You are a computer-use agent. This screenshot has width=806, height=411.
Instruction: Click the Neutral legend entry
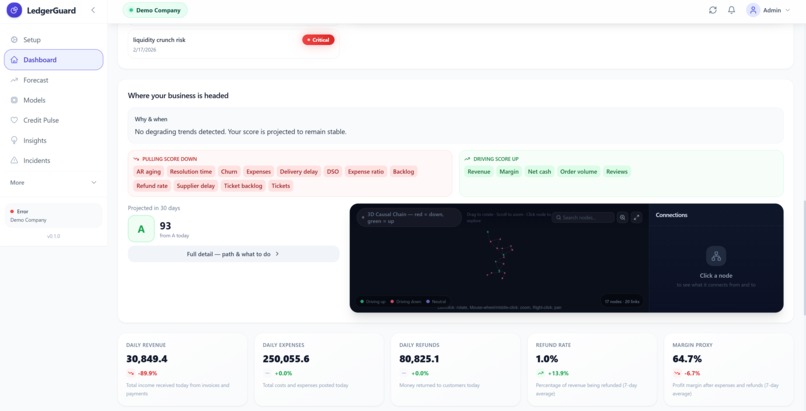(436, 302)
